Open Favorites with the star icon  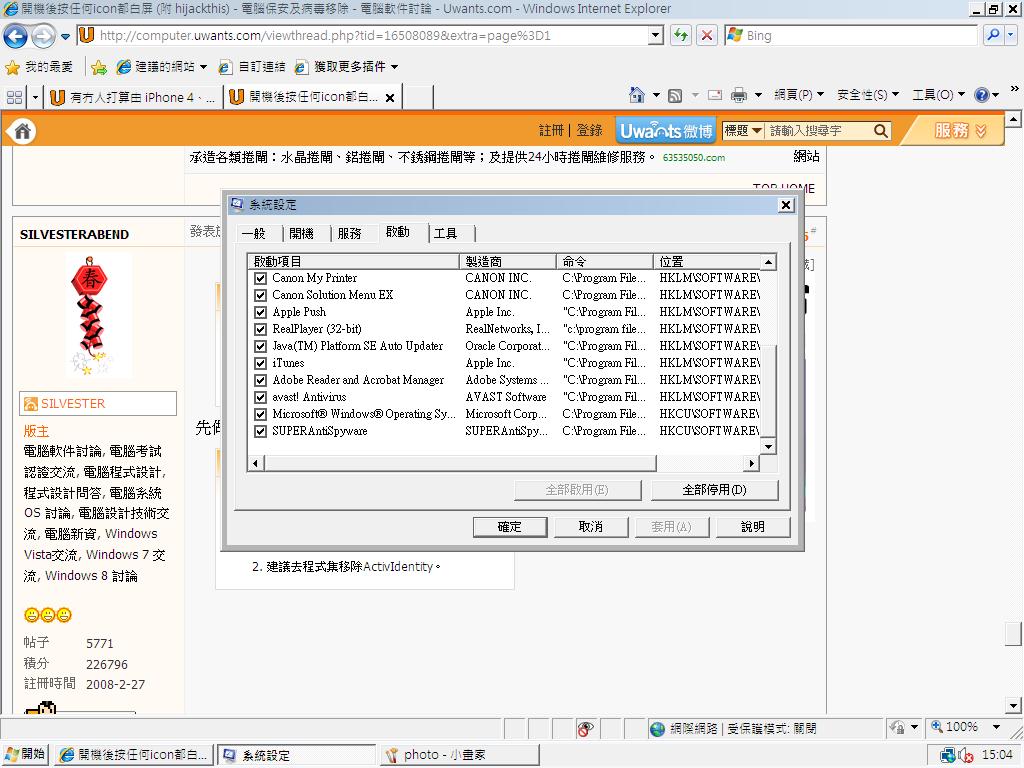point(12,67)
